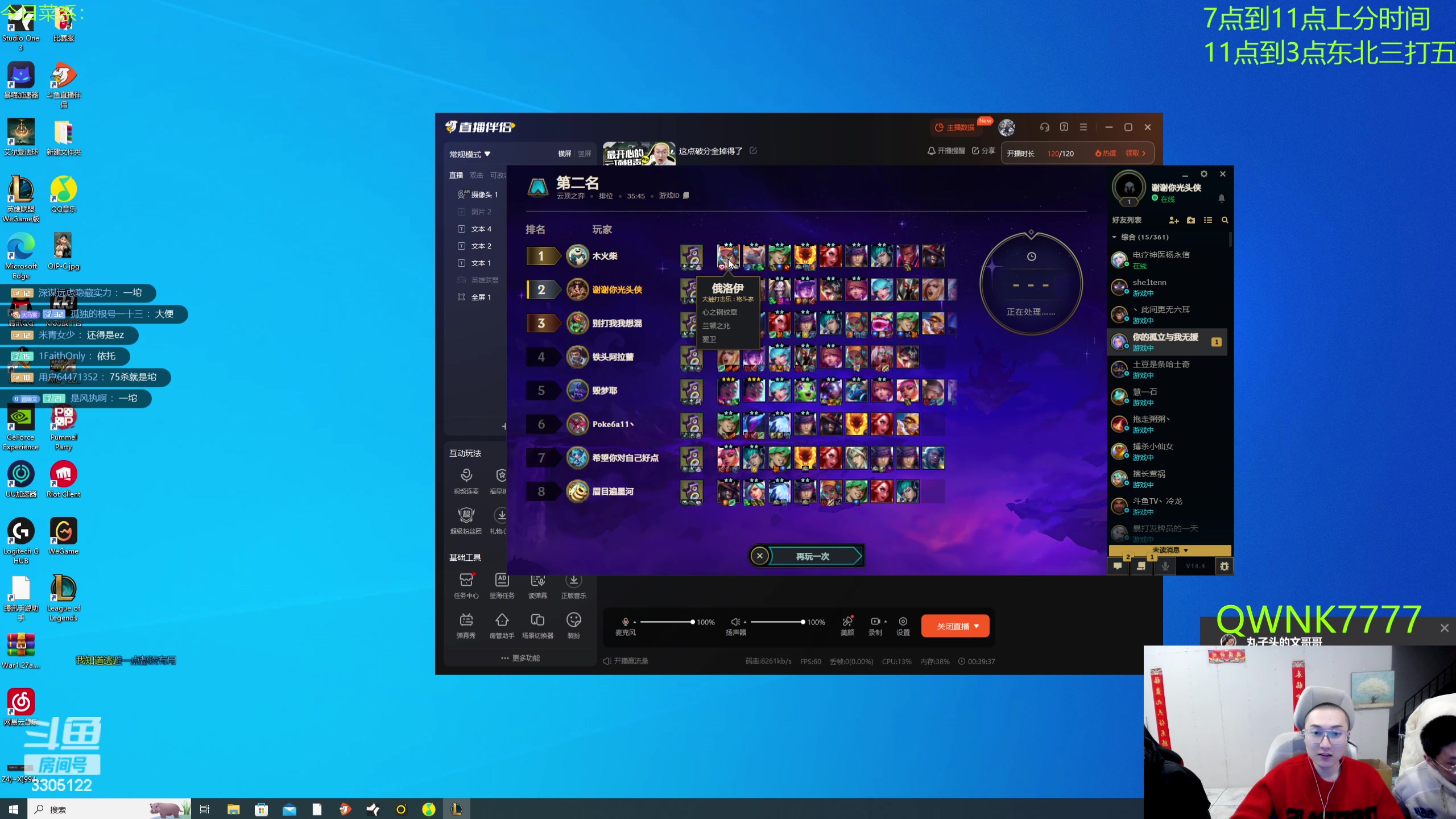1456x819 pixels.
Task: Create a new friend folder in friends panel
Action: pyautogui.click(x=1191, y=220)
